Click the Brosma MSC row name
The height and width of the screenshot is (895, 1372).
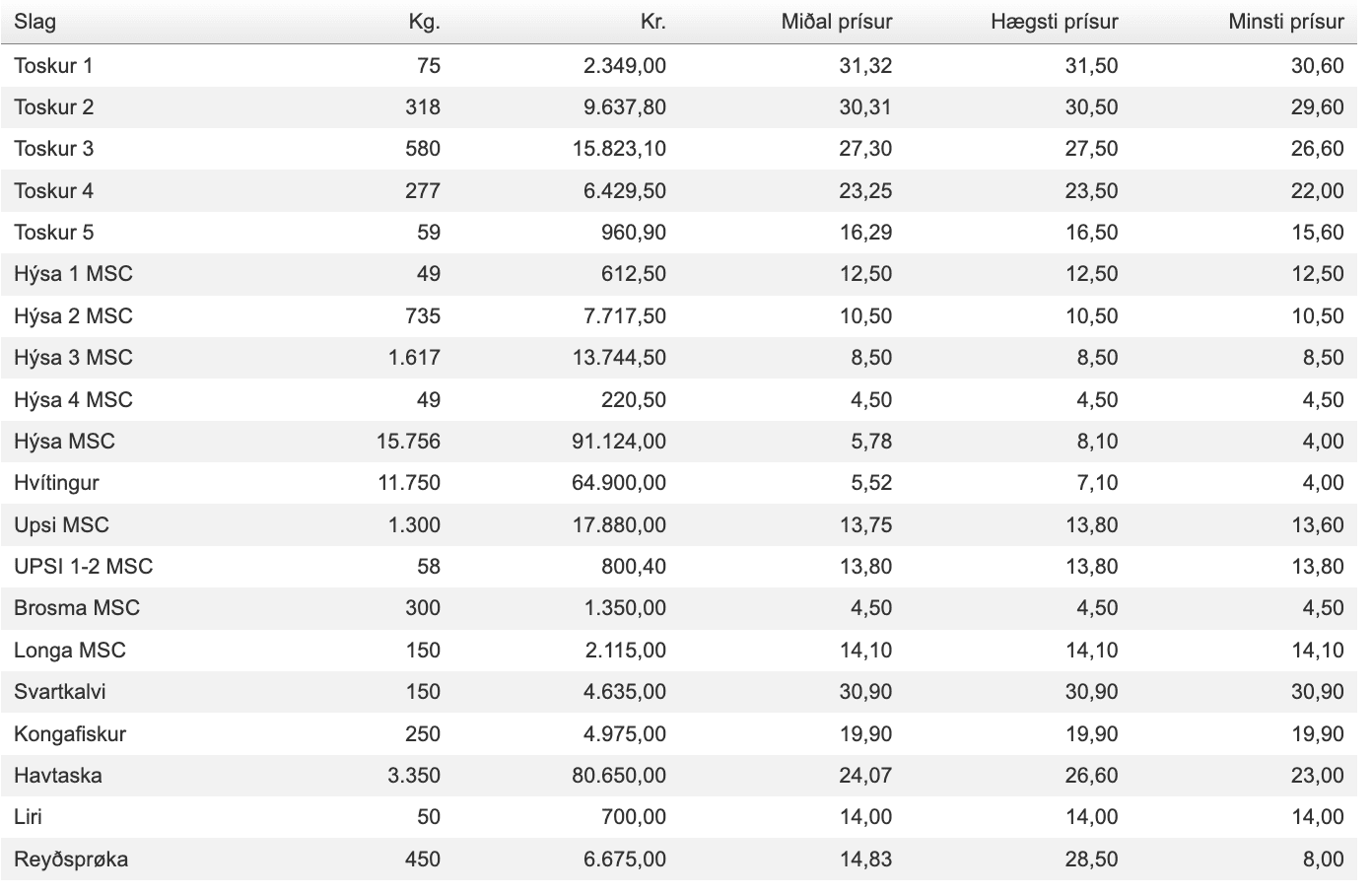pos(77,608)
